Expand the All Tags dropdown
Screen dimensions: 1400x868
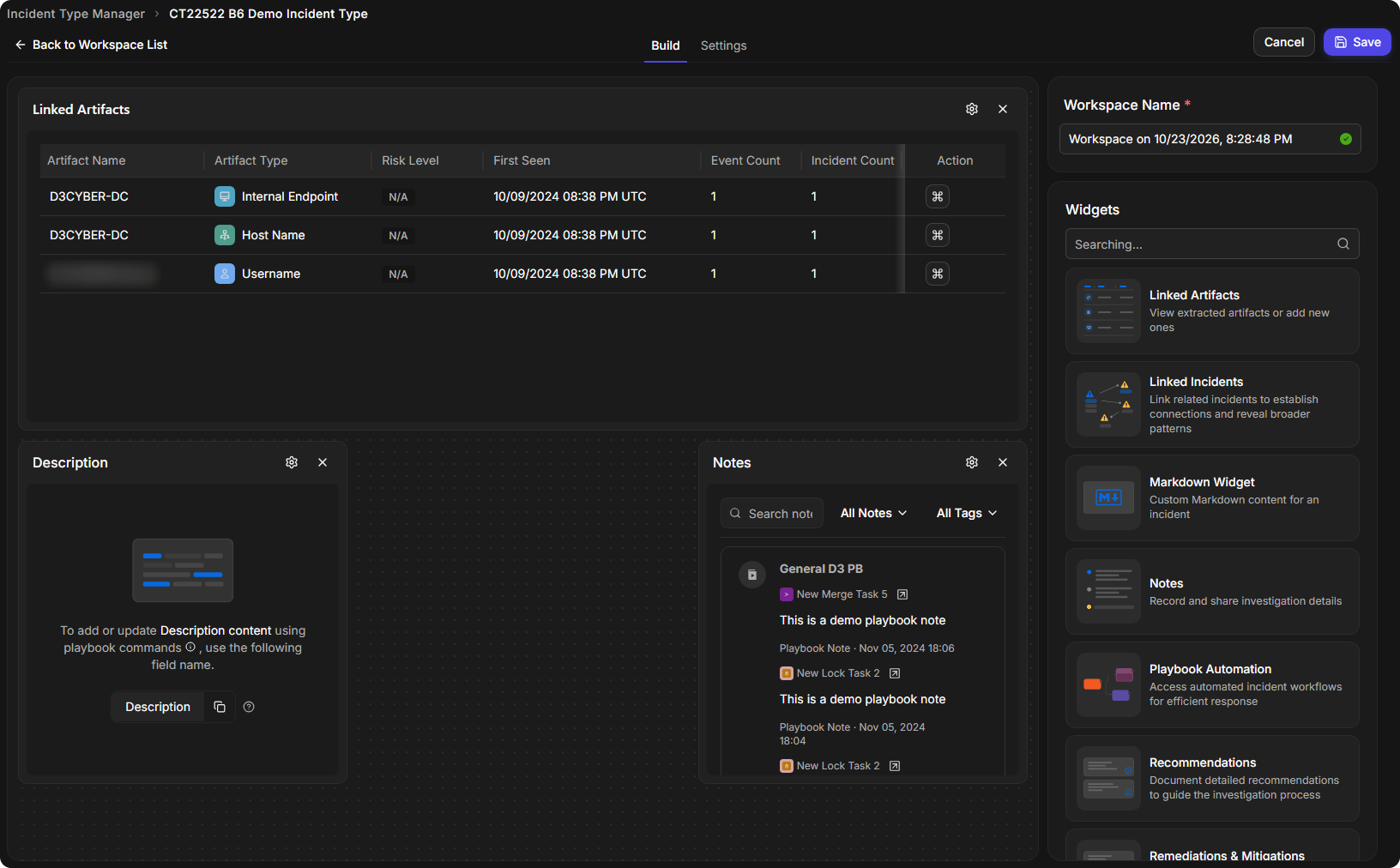point(967,513)
